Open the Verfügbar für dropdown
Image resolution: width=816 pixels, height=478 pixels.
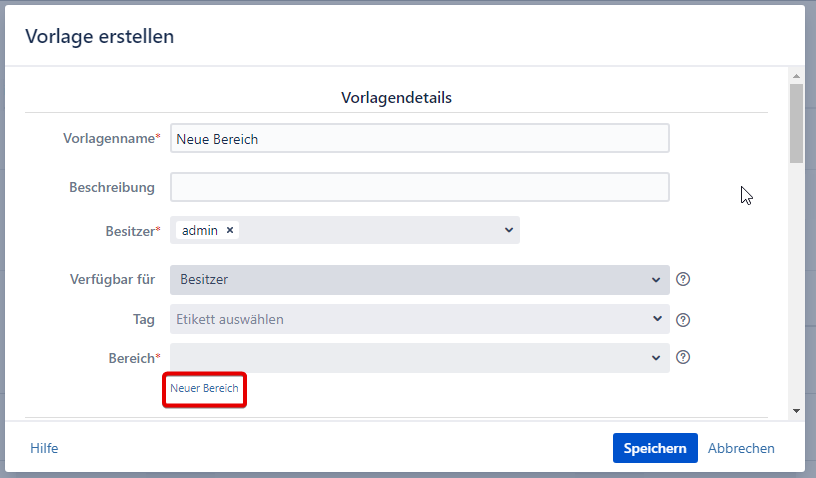420,279
